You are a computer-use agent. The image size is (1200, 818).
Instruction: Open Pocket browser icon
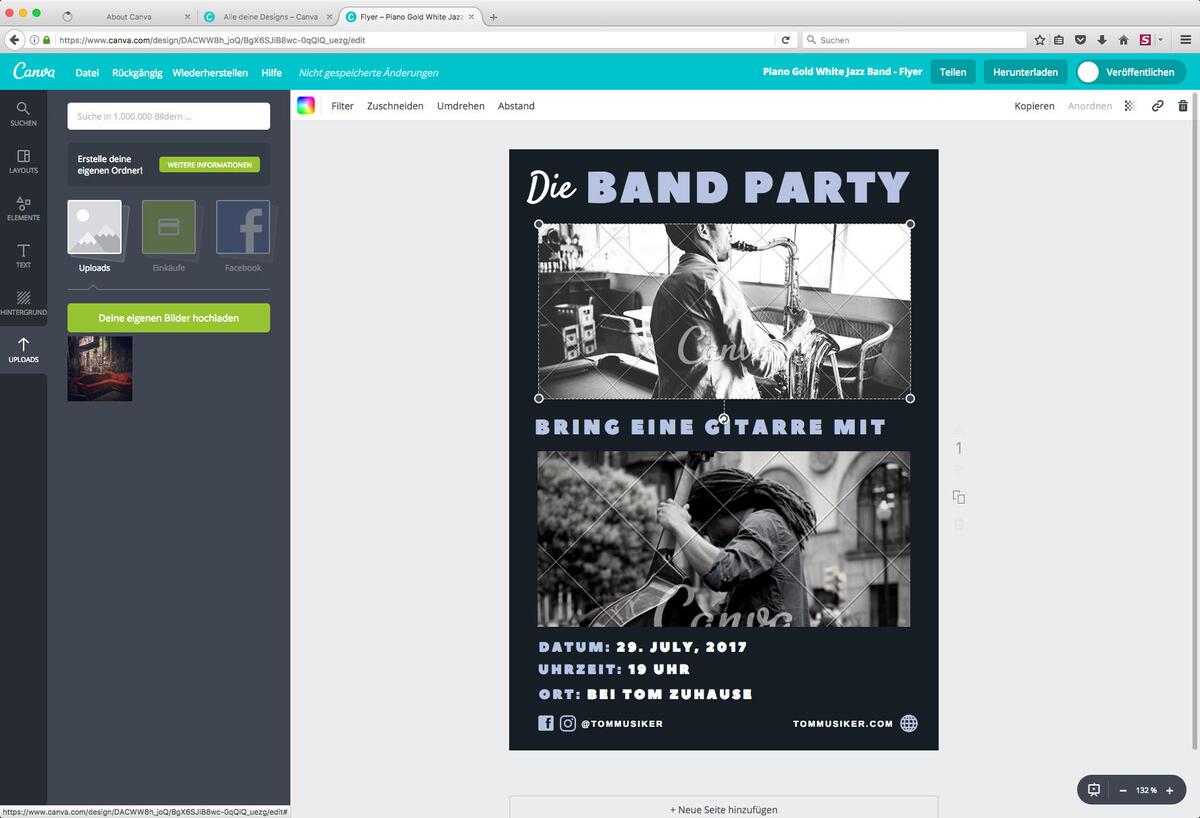(x=1081, y=40)
